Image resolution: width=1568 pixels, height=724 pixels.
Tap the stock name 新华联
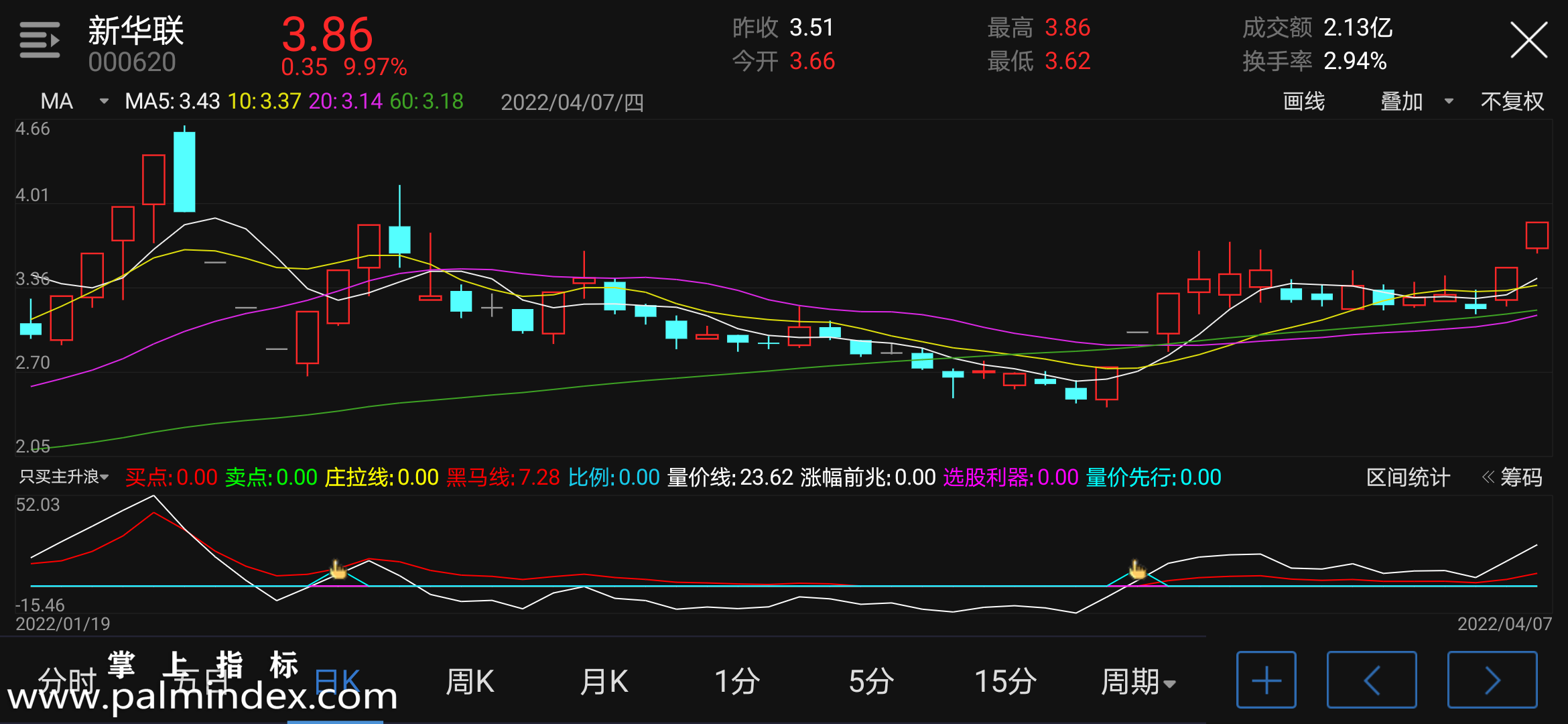[136, 30]
